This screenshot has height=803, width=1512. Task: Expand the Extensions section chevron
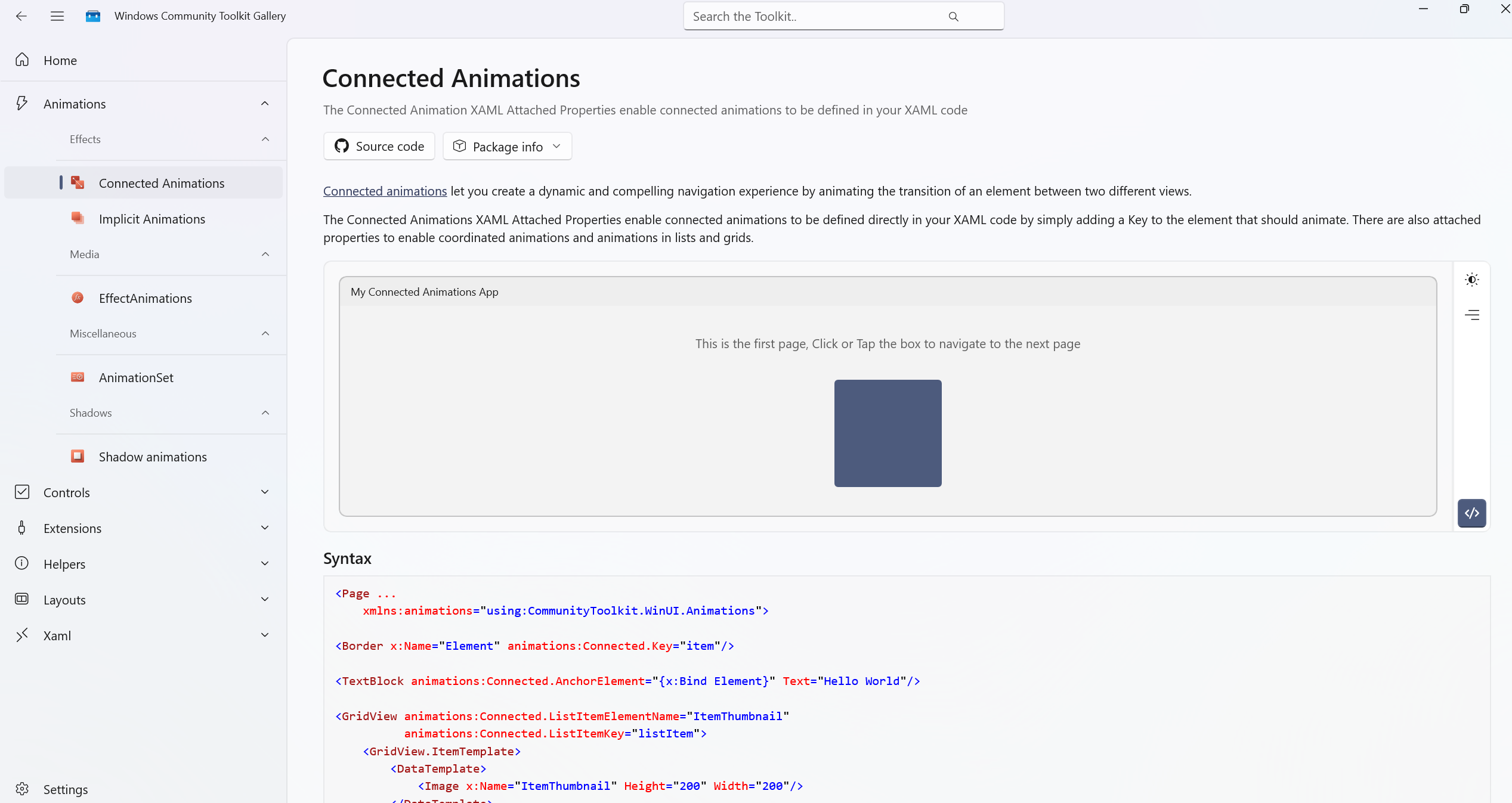pyautogui.click(x=265, y=528)
